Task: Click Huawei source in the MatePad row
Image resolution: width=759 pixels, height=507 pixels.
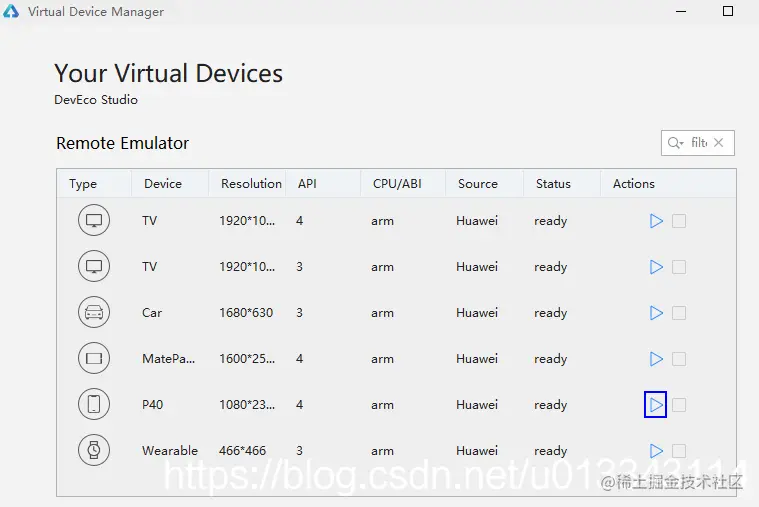Action: [477, 359]
